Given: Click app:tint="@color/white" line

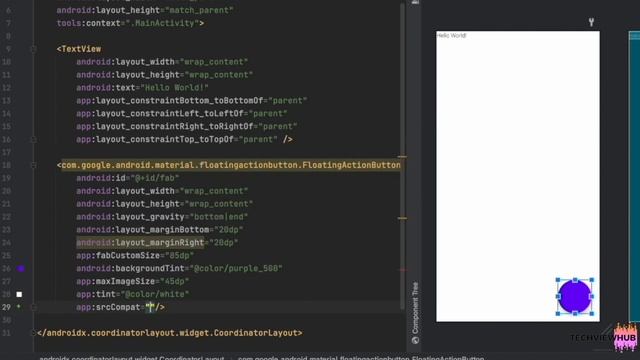Looking at the screenshot, I should [x=132, y=294].
